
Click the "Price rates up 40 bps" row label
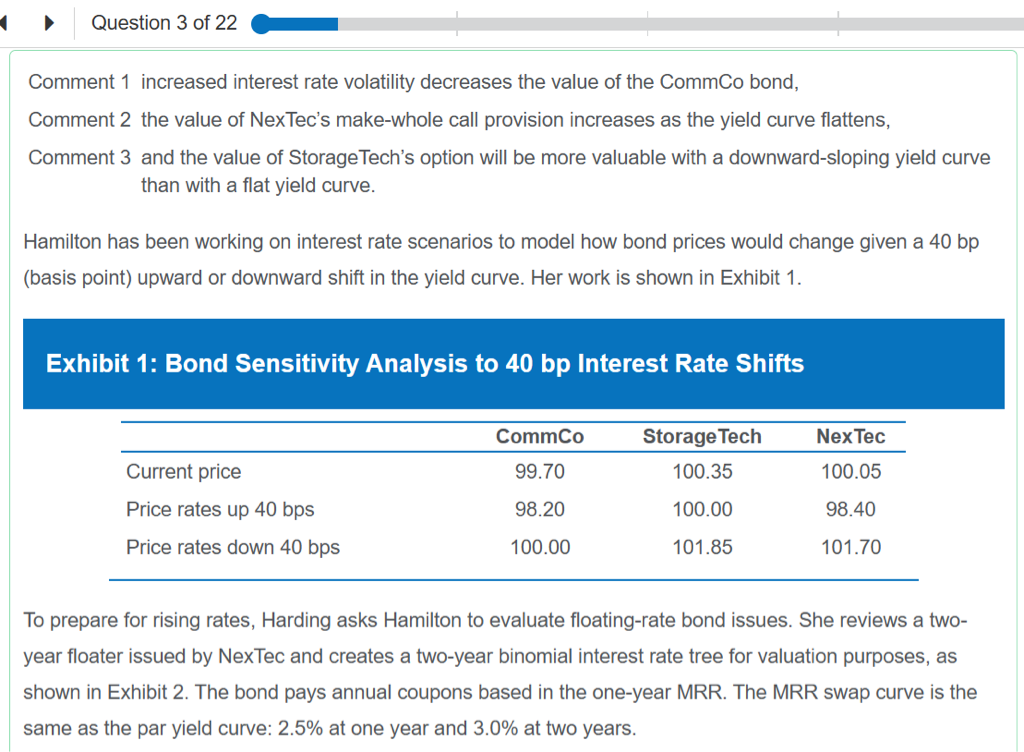point(220,510)
